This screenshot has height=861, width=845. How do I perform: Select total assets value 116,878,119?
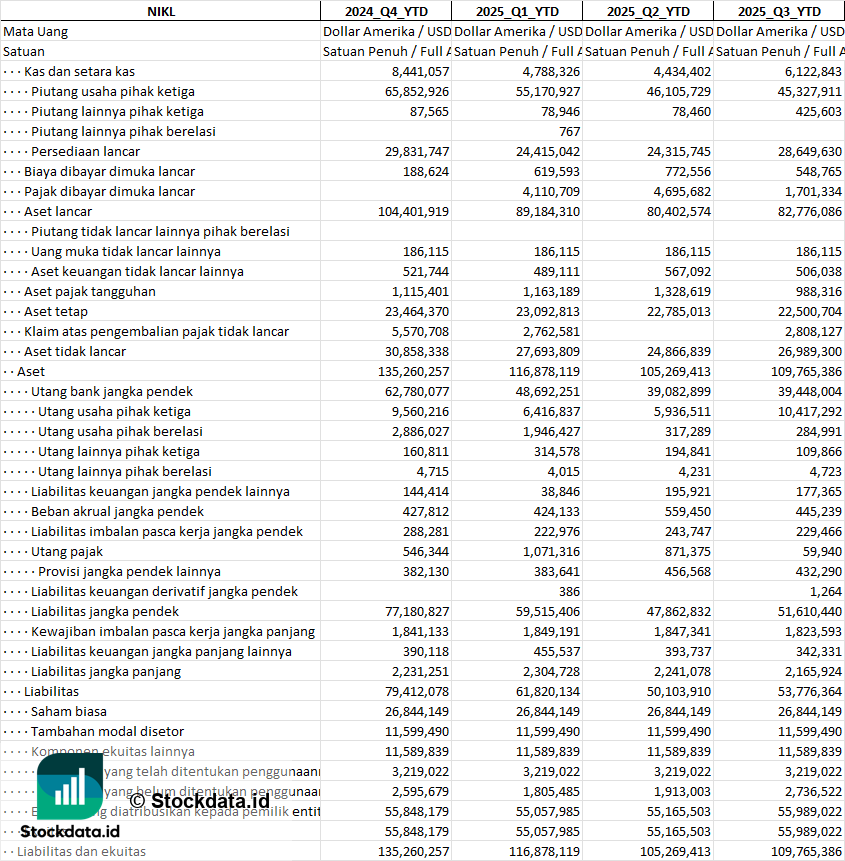tap(545, 372)
